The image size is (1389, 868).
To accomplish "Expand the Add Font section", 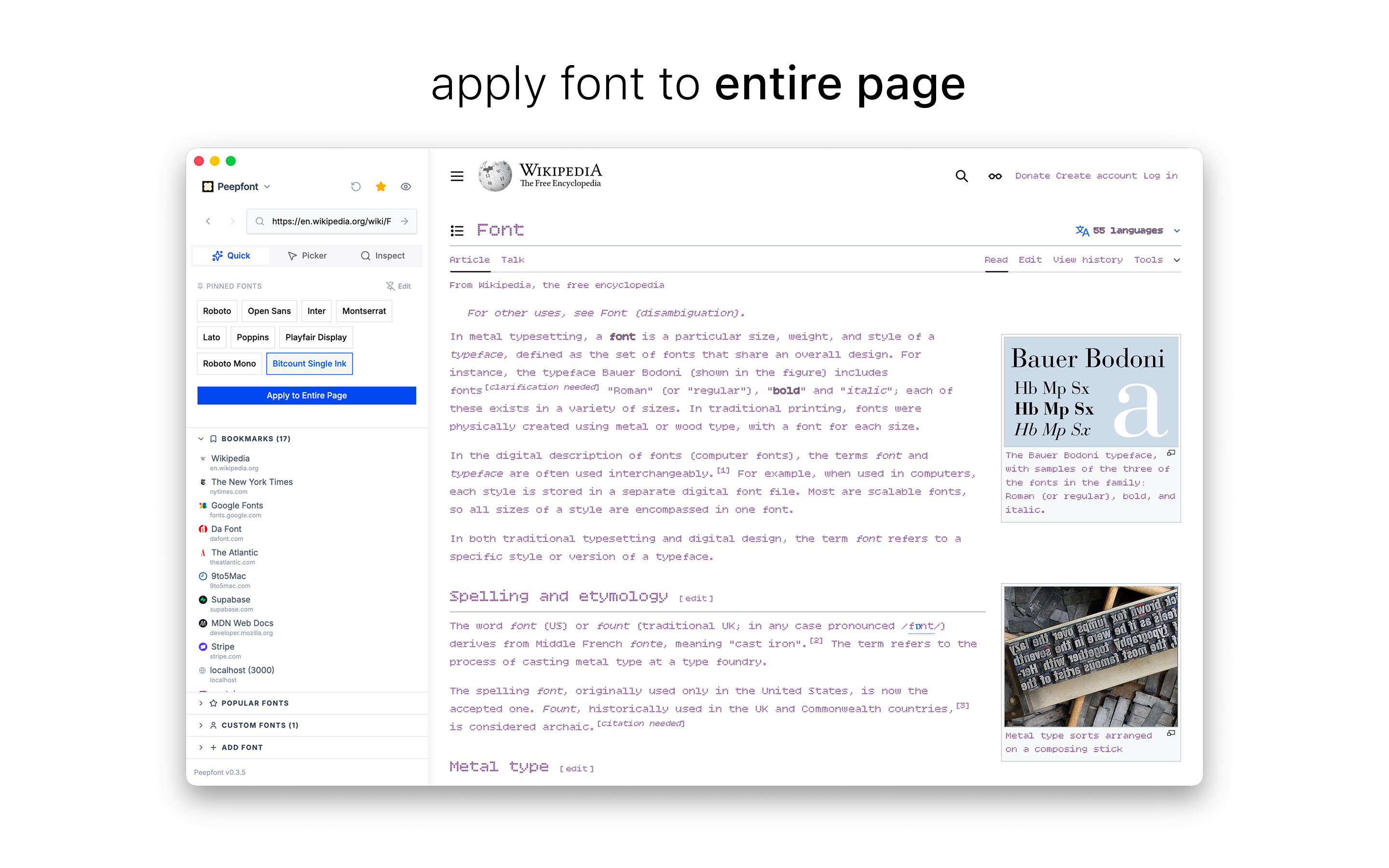I will tap(307, 747).
